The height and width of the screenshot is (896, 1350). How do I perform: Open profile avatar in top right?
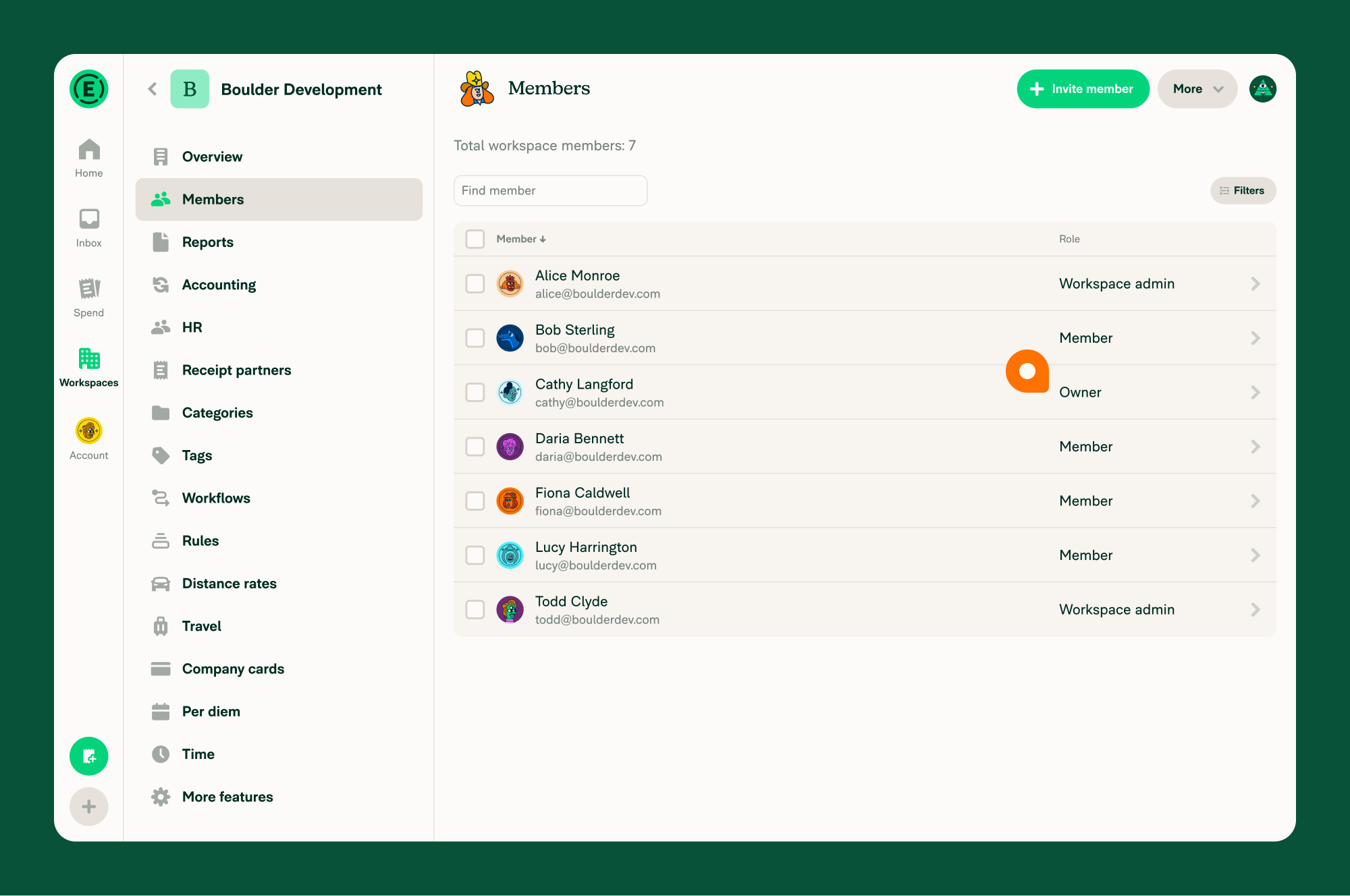pyautogui.click(x=1262, y=89)
